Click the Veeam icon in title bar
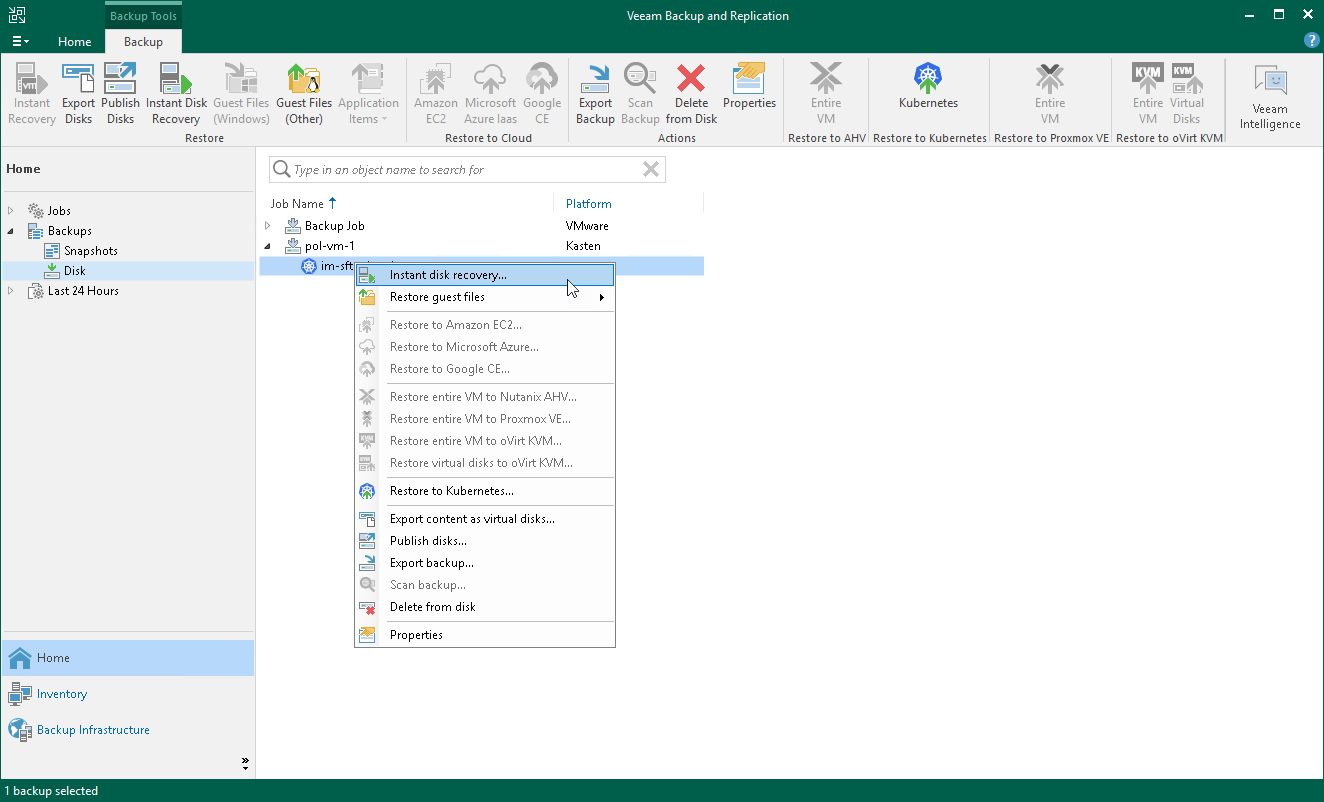 pyautogui.click(x=17, y=15)
